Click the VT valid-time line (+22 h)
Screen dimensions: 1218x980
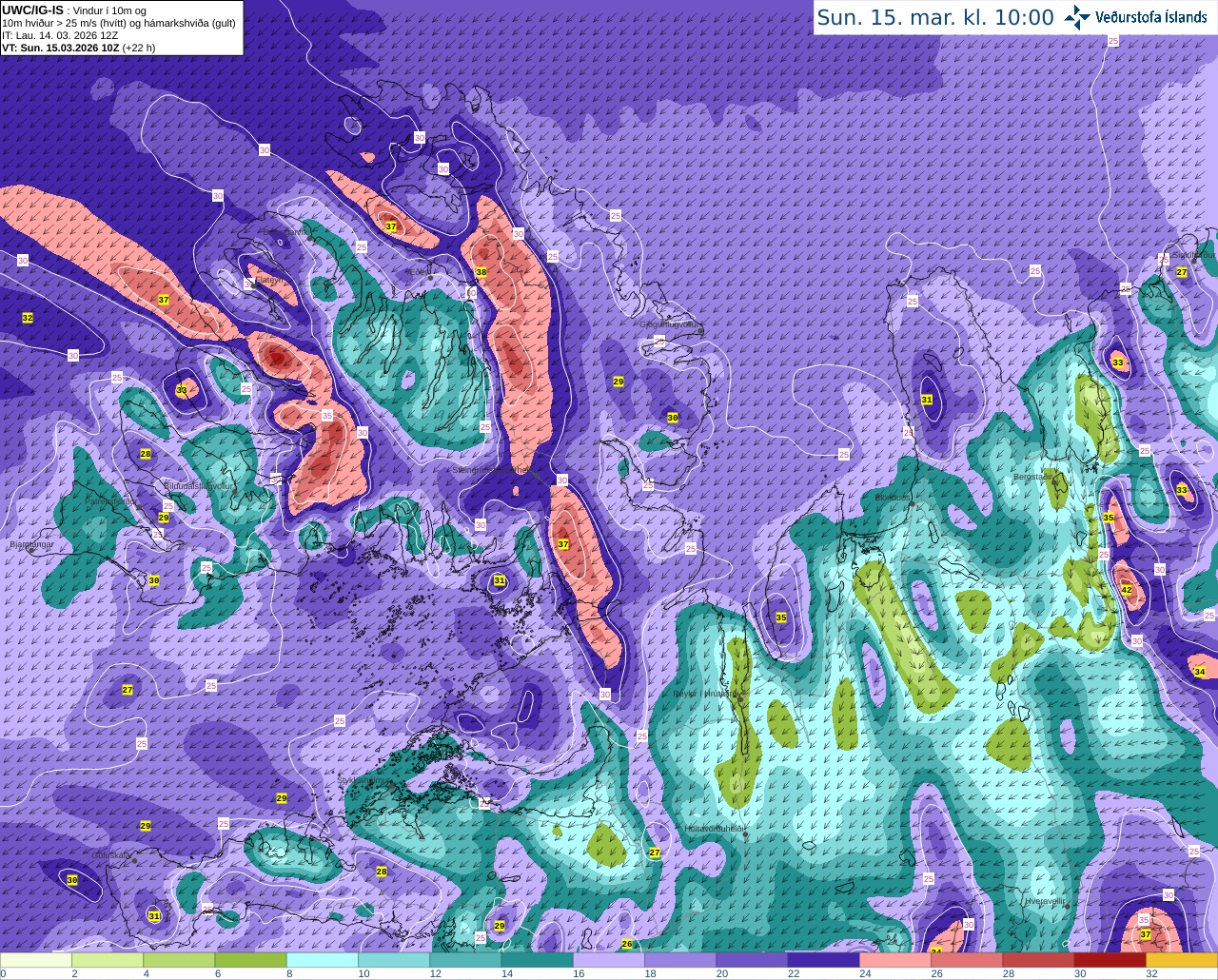coord(78,47)
